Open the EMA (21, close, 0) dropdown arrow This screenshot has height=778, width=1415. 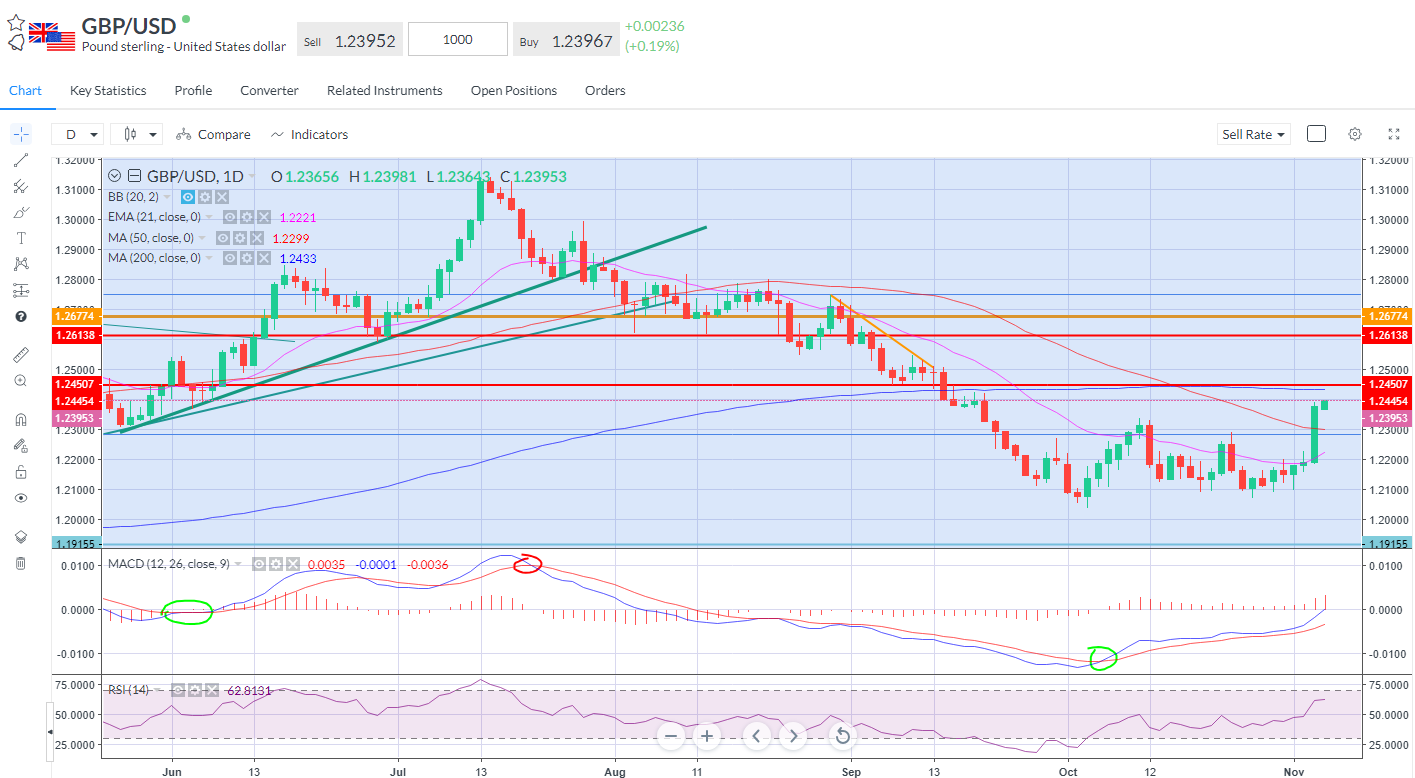click(209, 217)
